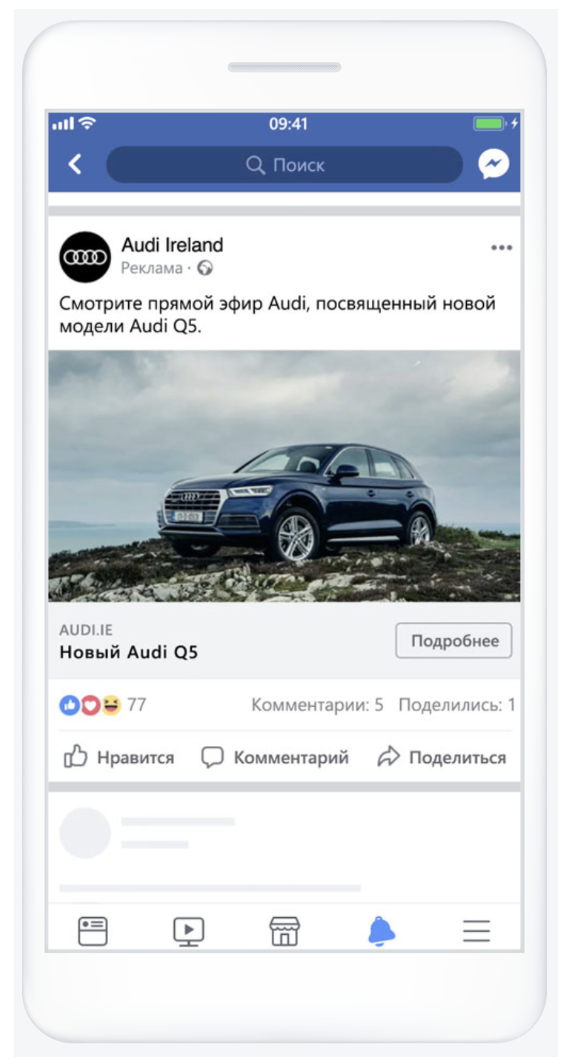The height and width of the screenshot is (1064, 562).
Task: Open the Audi Q5 ad image
Action: pyautogui.click(x=284, y=476)
